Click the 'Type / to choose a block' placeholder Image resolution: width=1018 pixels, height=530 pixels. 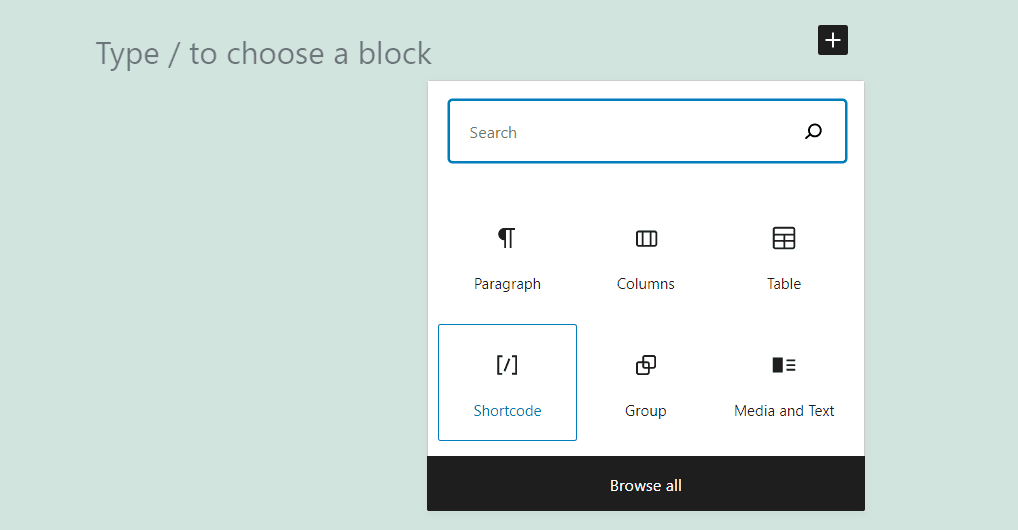(264, 53)
